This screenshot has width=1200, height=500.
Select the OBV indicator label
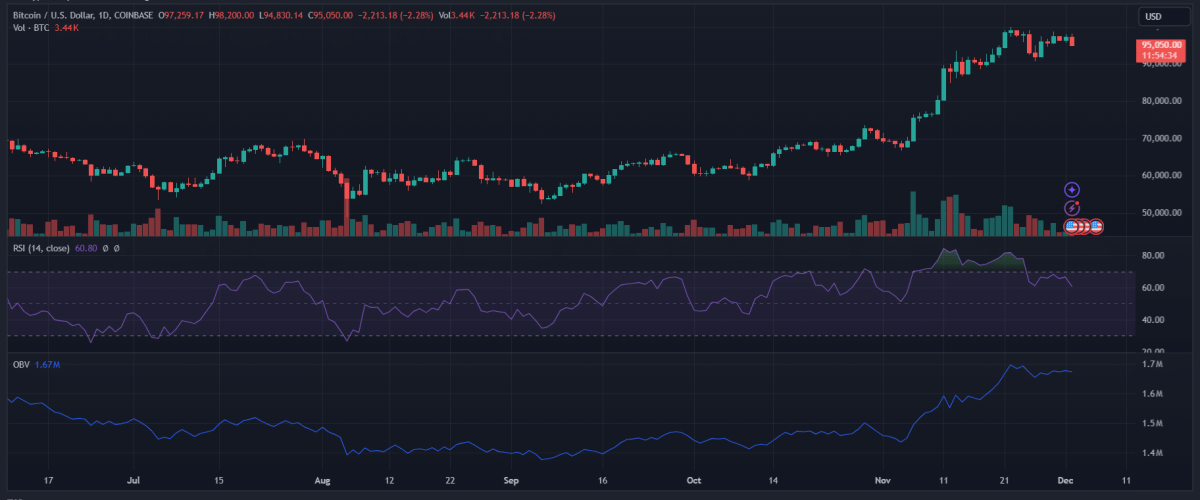[x=20, y=365]
